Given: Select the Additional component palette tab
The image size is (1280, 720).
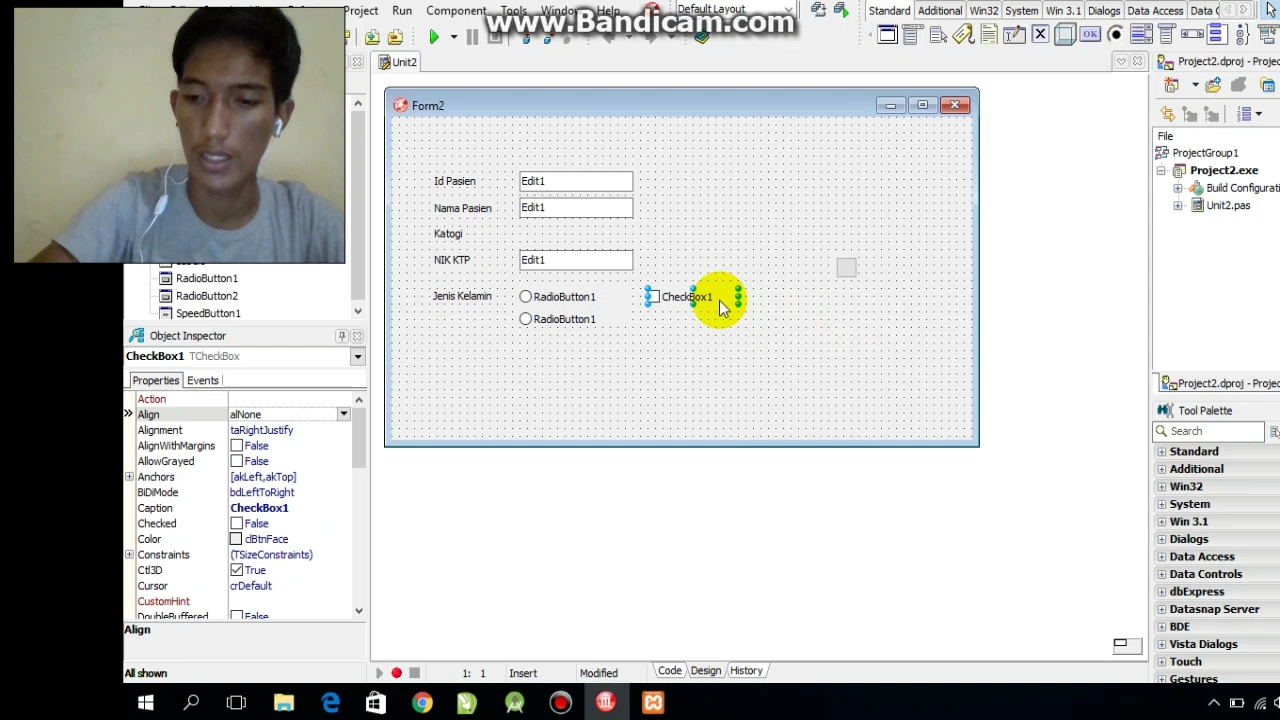Looking at the screenshot, I should coord(940,11).
